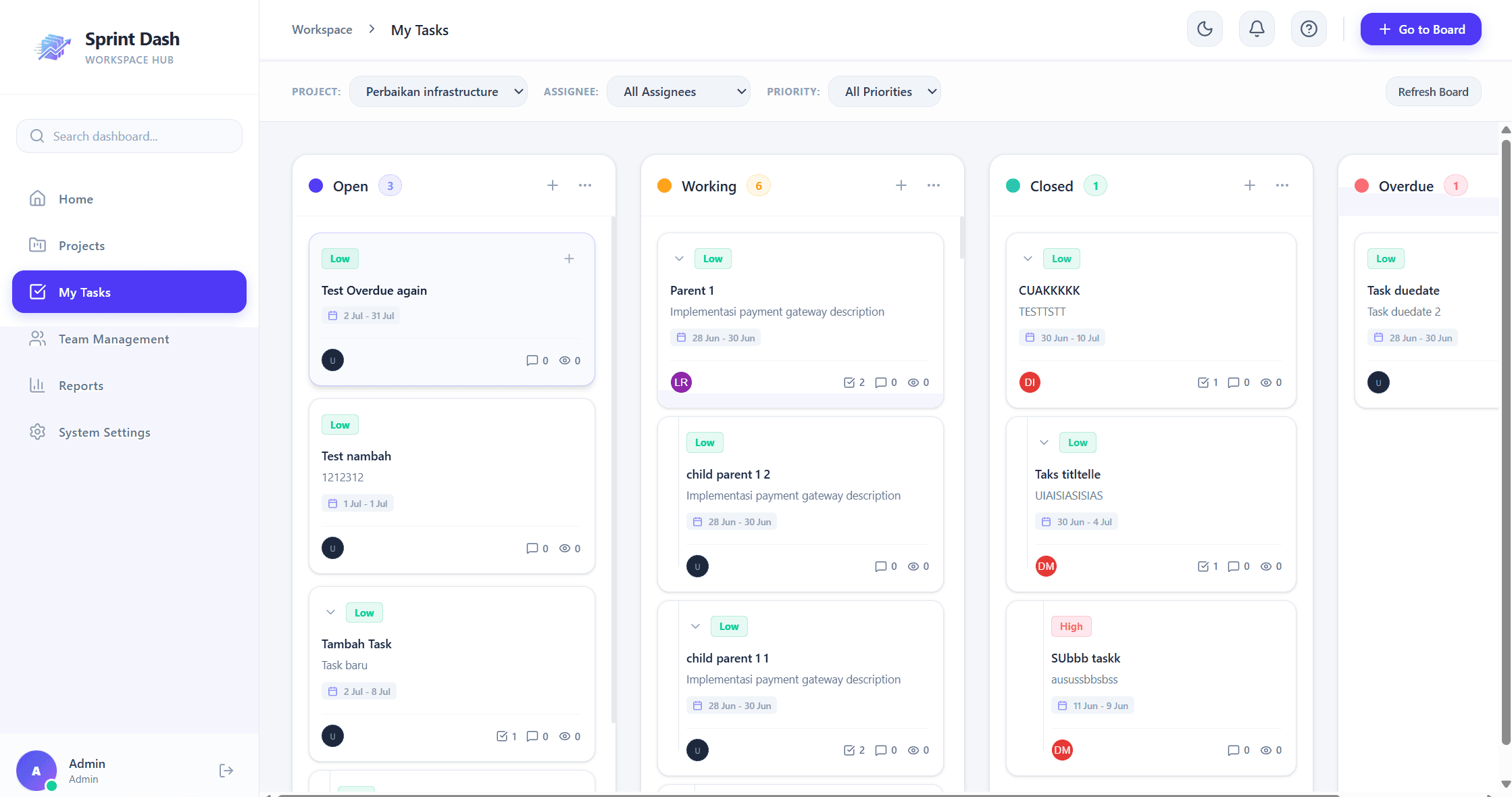
Task: Open the All Priorities dropdown
Action: pyautogui.click(x=884, y=91)
